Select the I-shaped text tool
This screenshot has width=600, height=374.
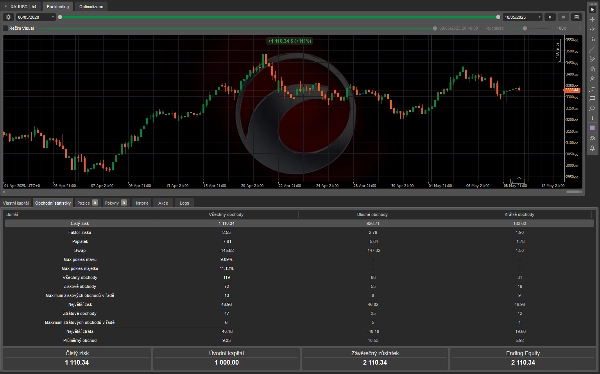point(592,118)
